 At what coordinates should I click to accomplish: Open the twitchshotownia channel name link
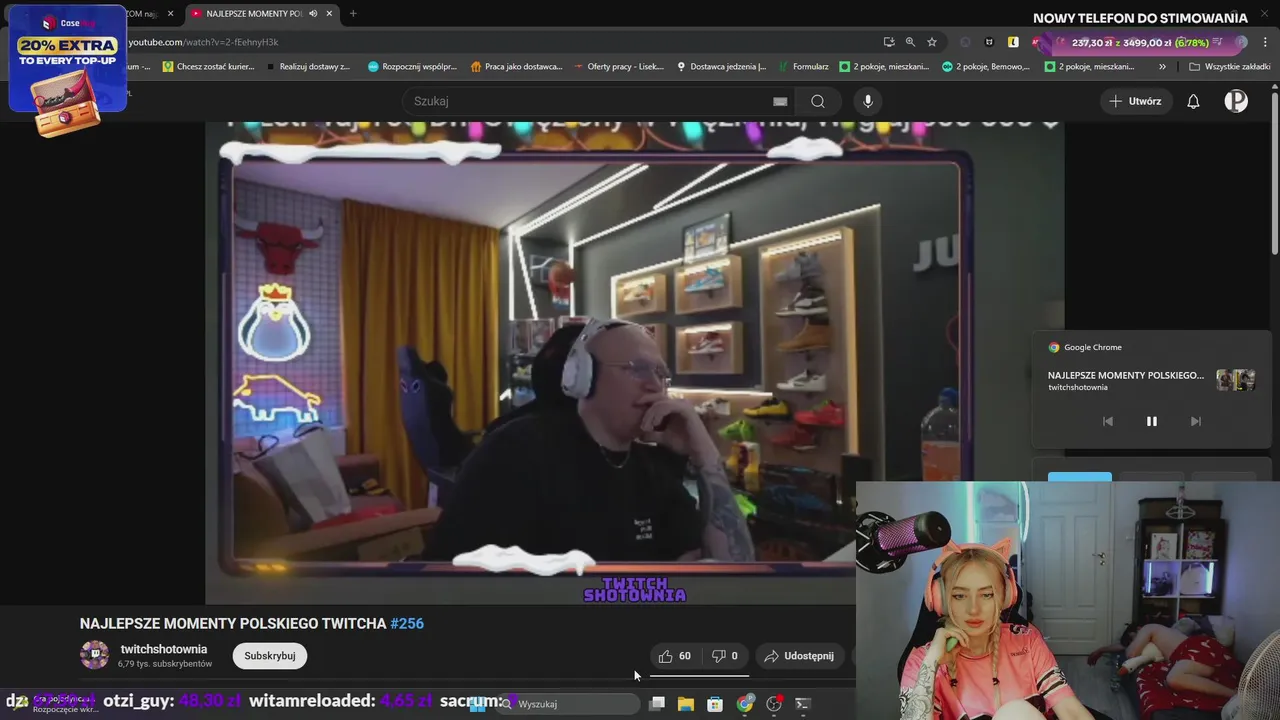tap(164, 649)
